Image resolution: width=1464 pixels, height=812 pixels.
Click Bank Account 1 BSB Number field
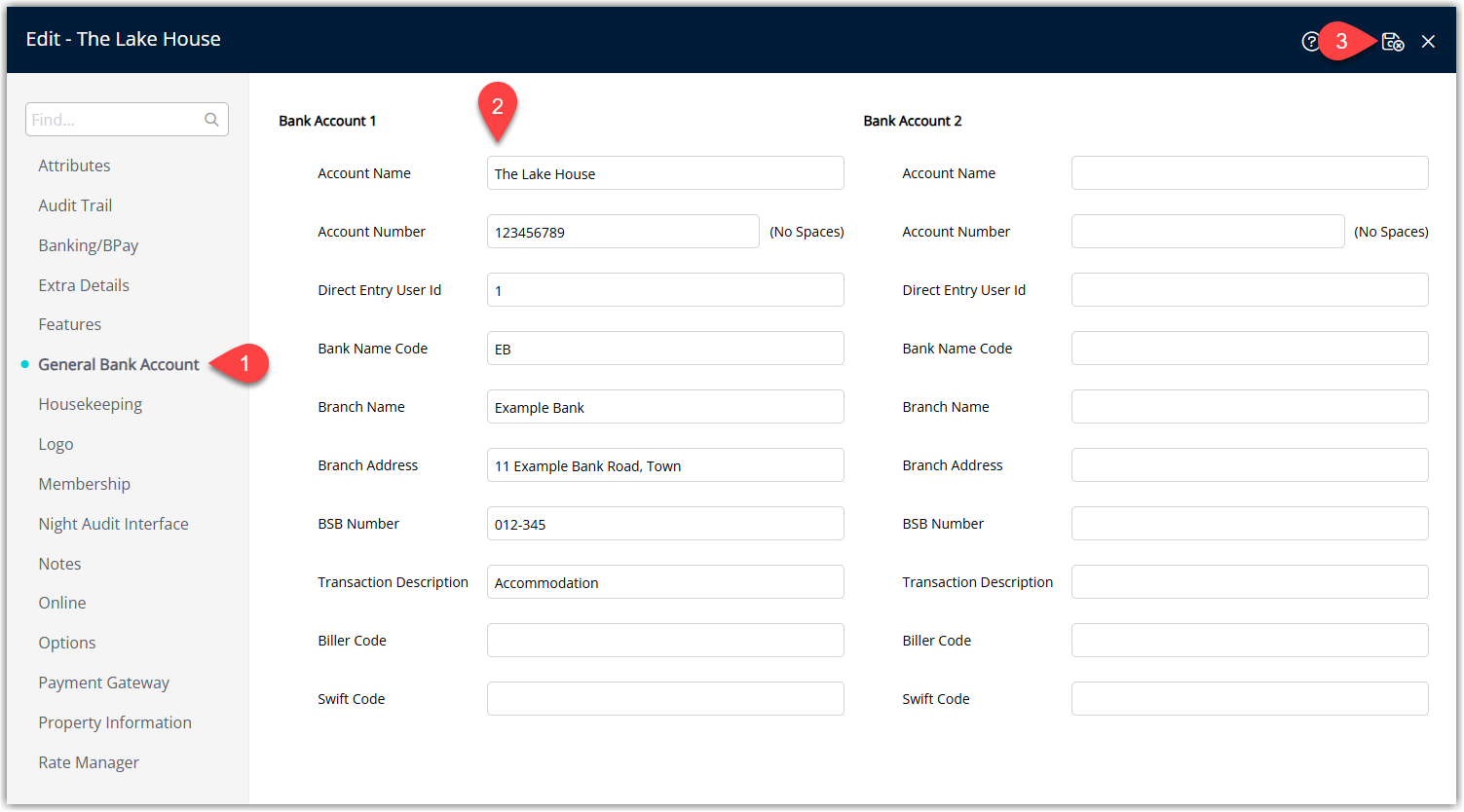(x=665, y=524)
